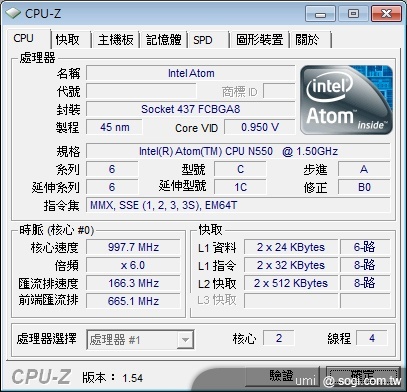The width and height of the screenshot is (407, 392).
Task: Maximize the CPU-Z window
Action: pyautogui.click(x=353, y=14)
